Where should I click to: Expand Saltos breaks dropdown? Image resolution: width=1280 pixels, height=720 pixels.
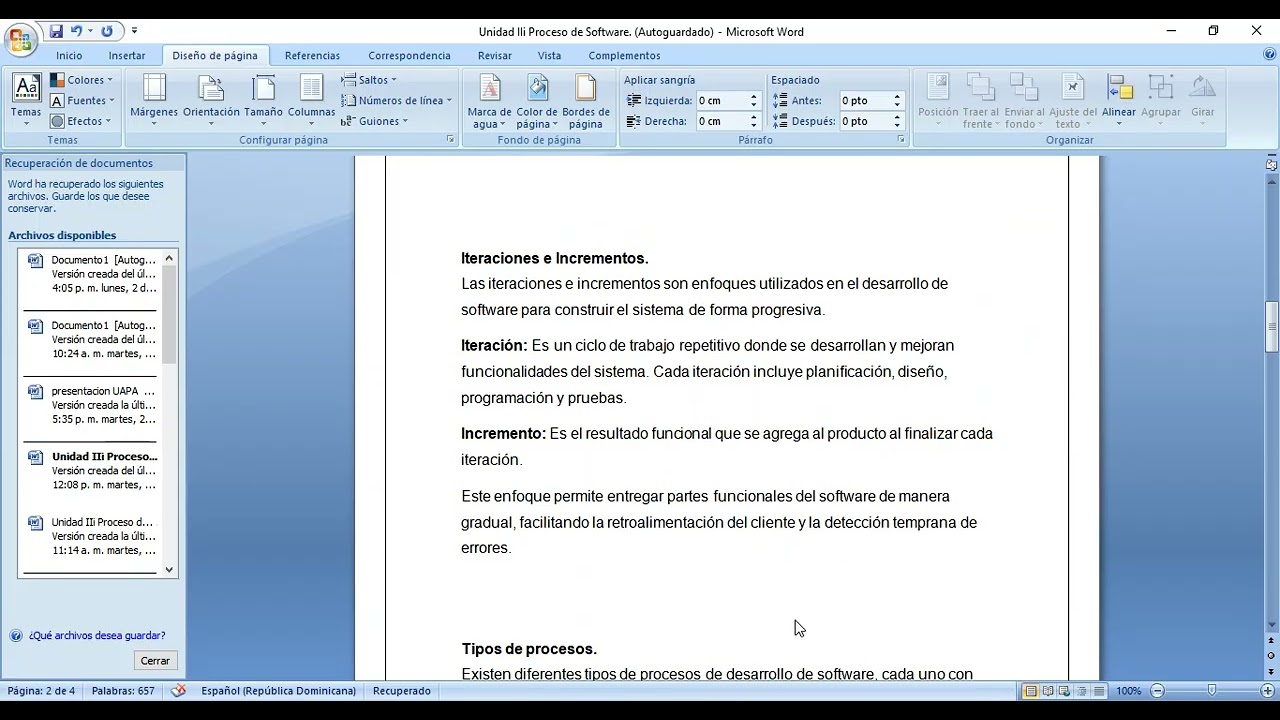[x=369, y=80]
